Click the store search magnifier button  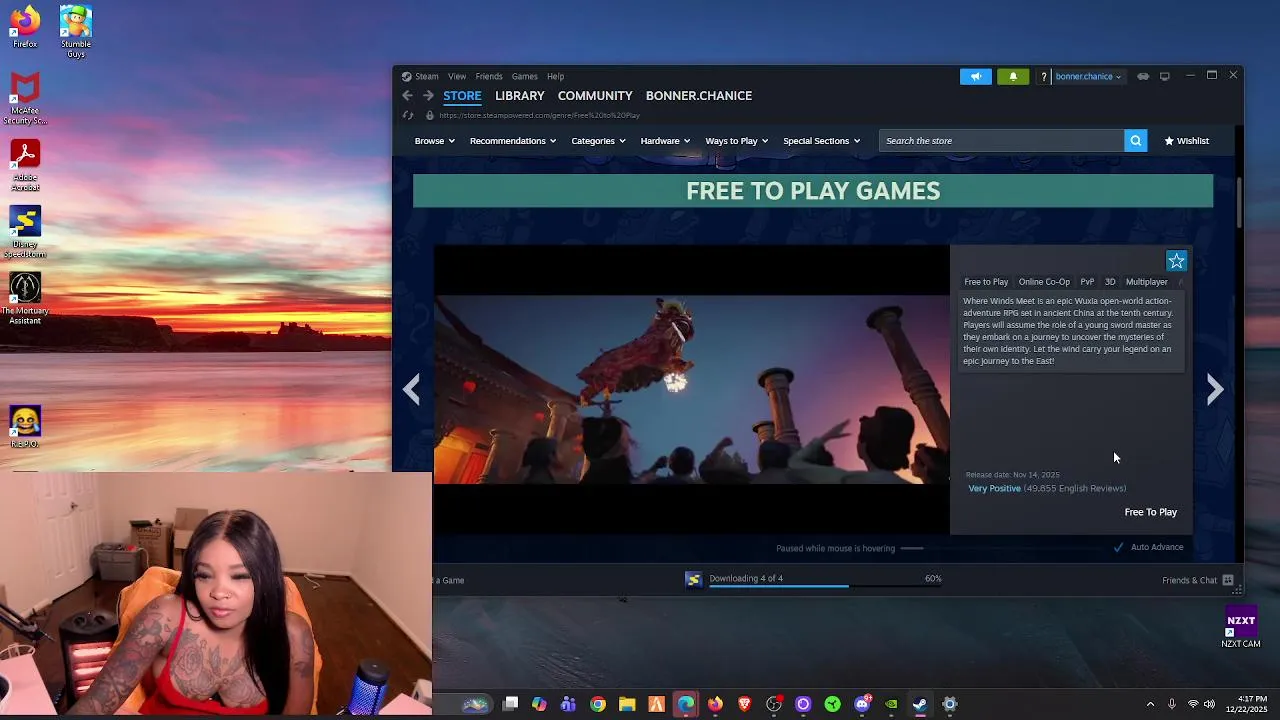[1135, 141]
